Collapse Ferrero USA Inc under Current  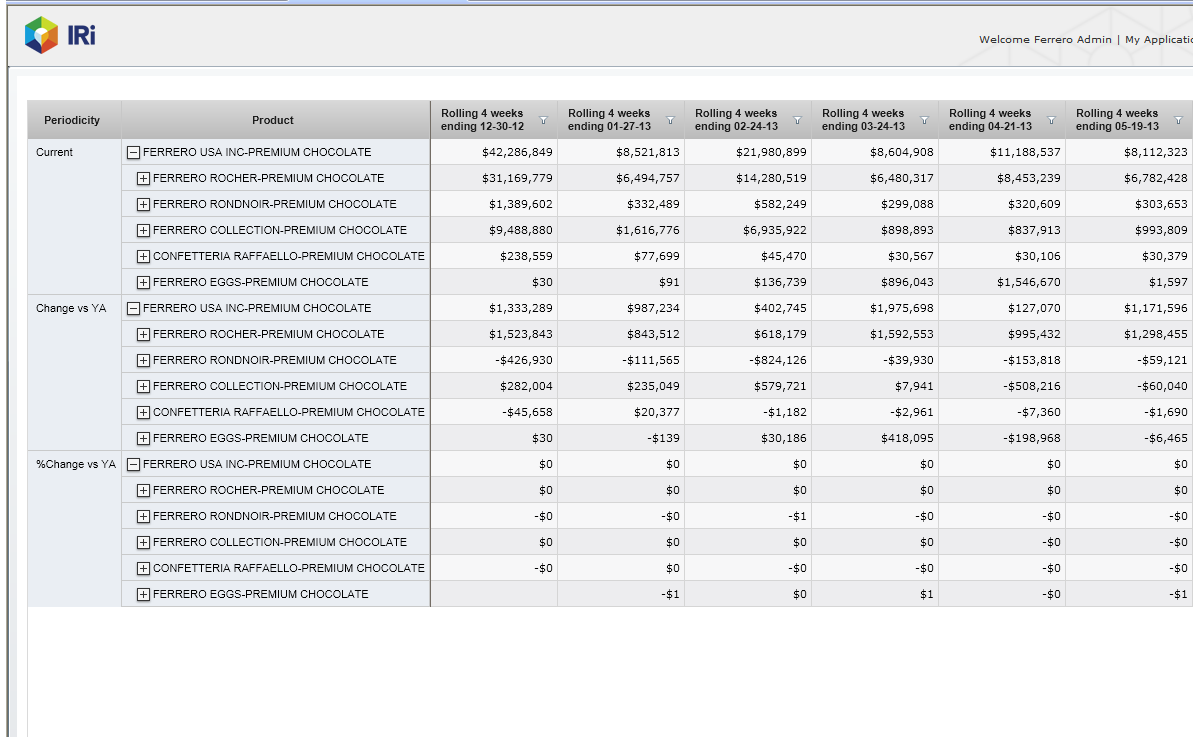click(133, 153)
